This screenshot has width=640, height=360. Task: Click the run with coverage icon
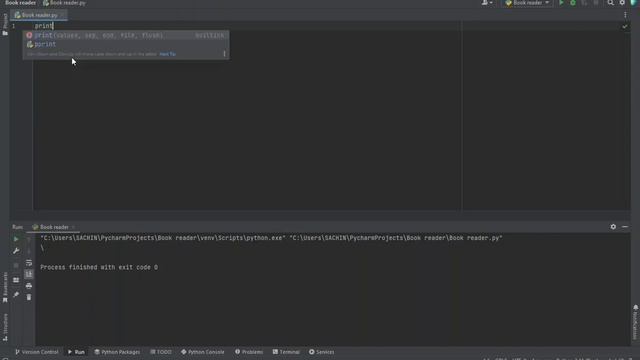tap(584, 3)
